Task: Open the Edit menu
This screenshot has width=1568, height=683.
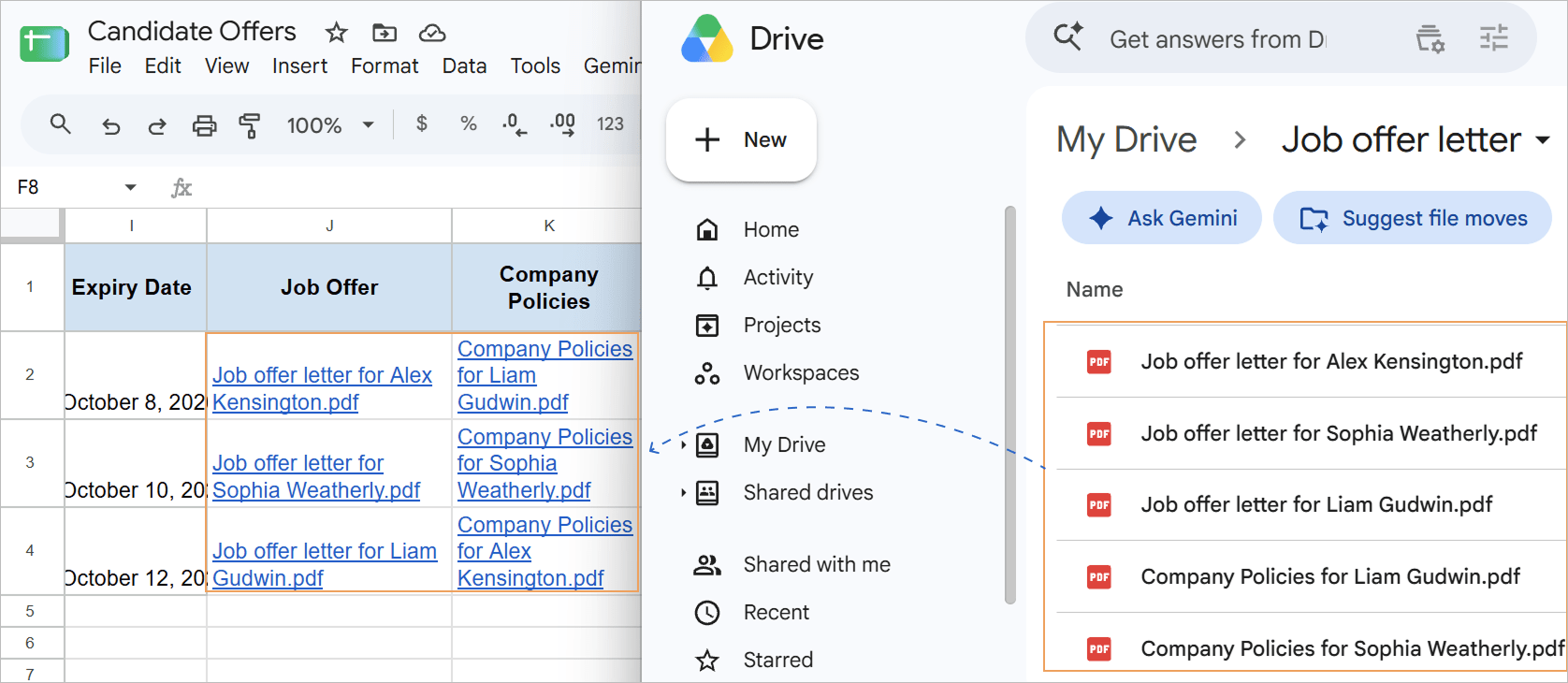Action: (163, 66)
